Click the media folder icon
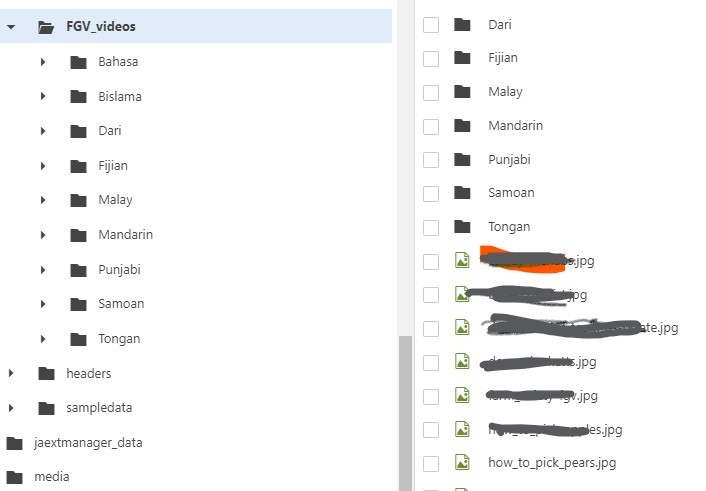This screenshot has width=706, height=491. 14,477
